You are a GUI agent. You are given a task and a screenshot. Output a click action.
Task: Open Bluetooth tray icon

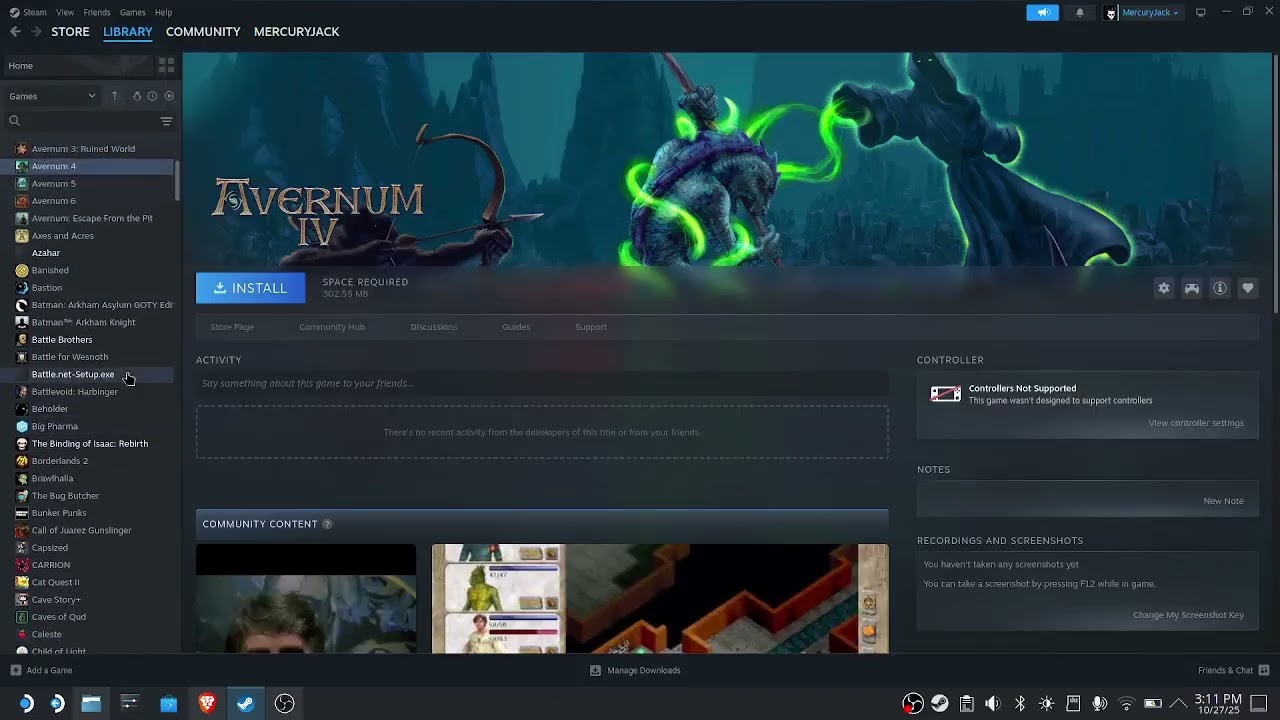[x=1020, y=703]
